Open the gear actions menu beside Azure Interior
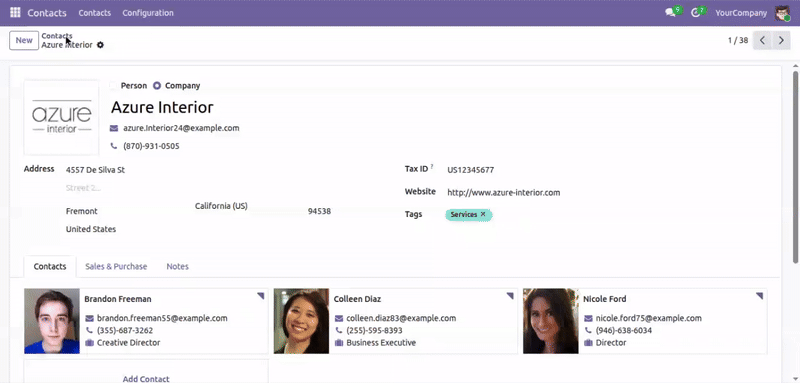This screenshot has height=384, width=800. click(100, 45)
